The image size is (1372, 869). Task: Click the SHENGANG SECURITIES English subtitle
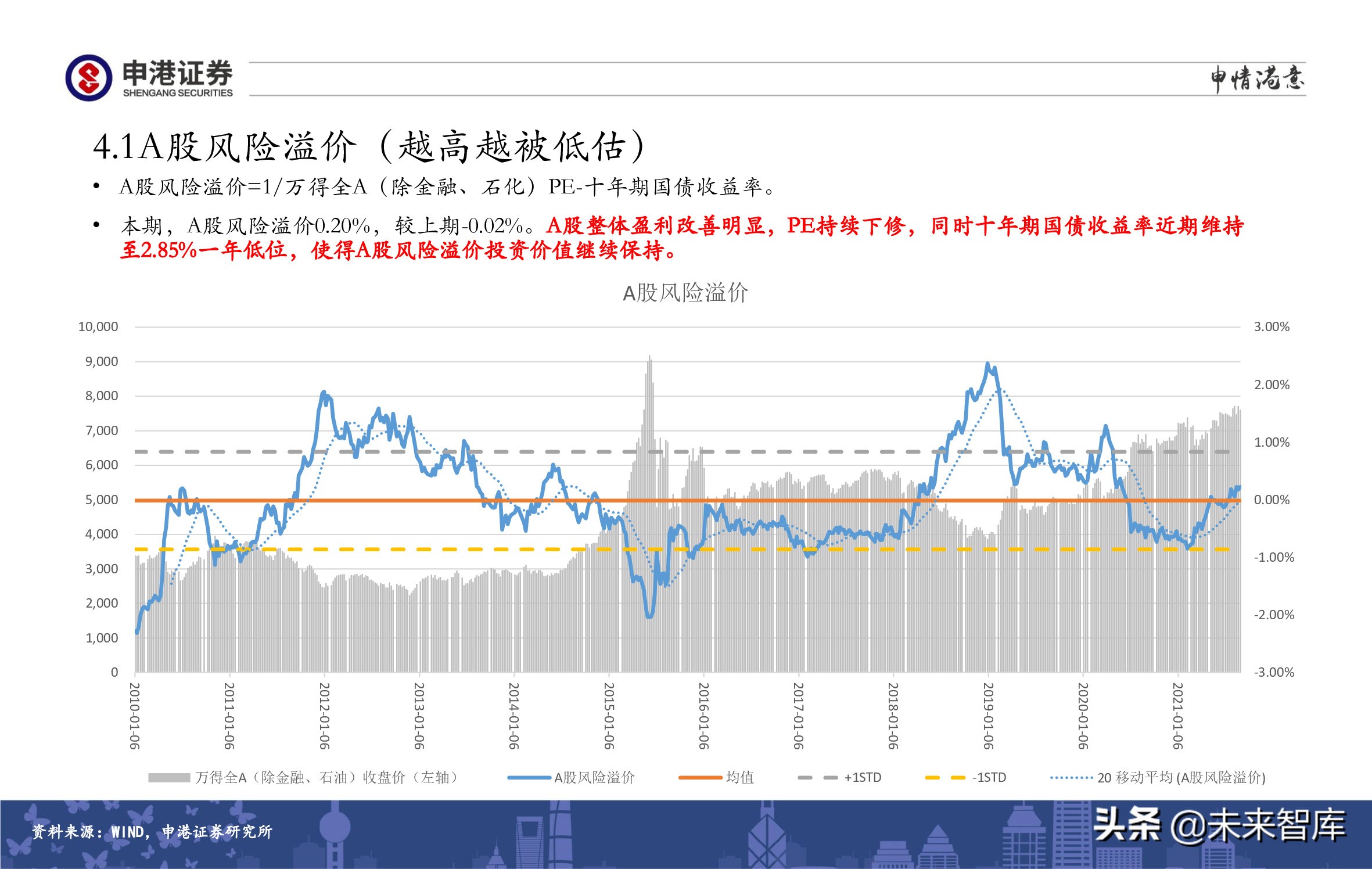tap(178, 93)
